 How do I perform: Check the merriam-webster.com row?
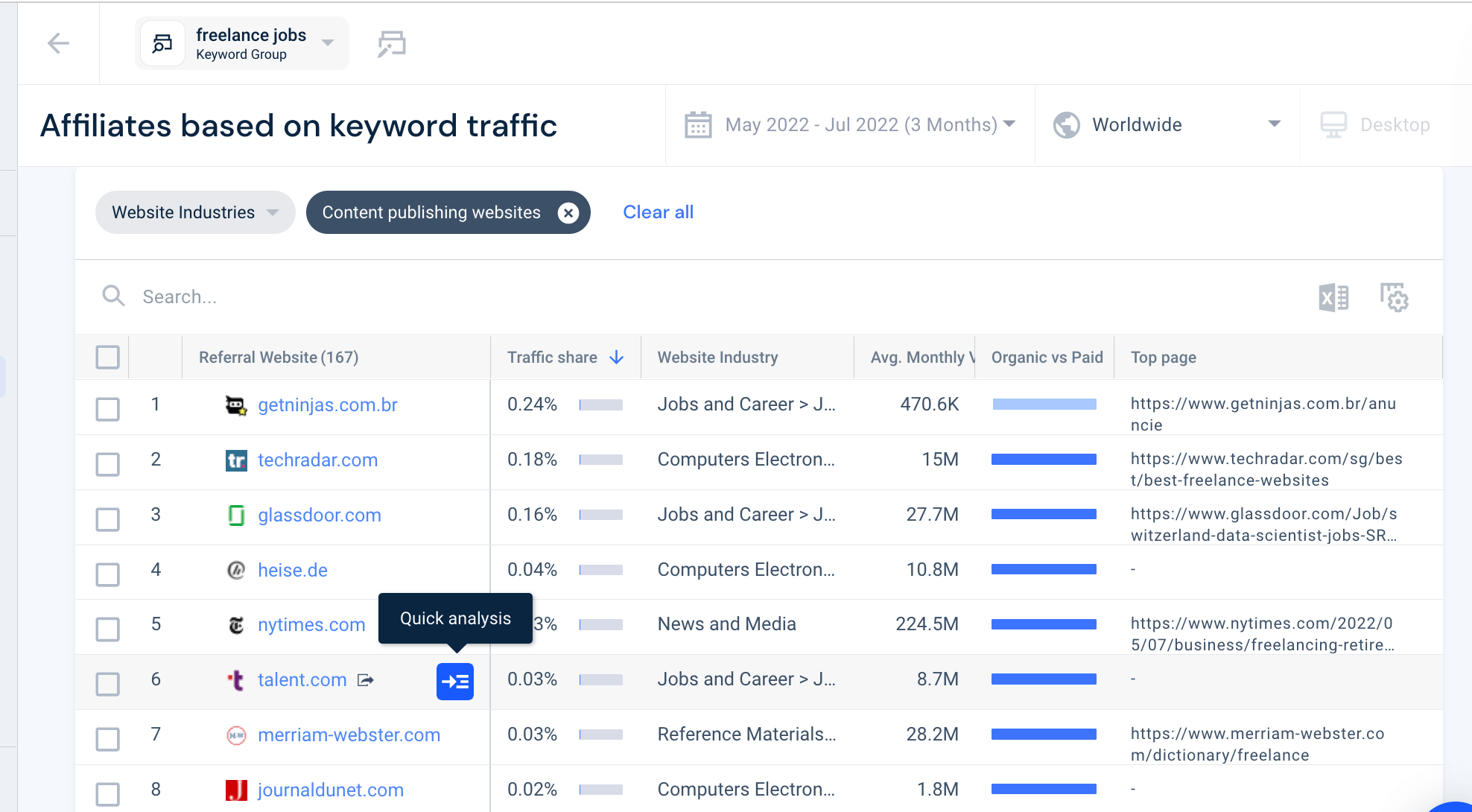(108, 739)
